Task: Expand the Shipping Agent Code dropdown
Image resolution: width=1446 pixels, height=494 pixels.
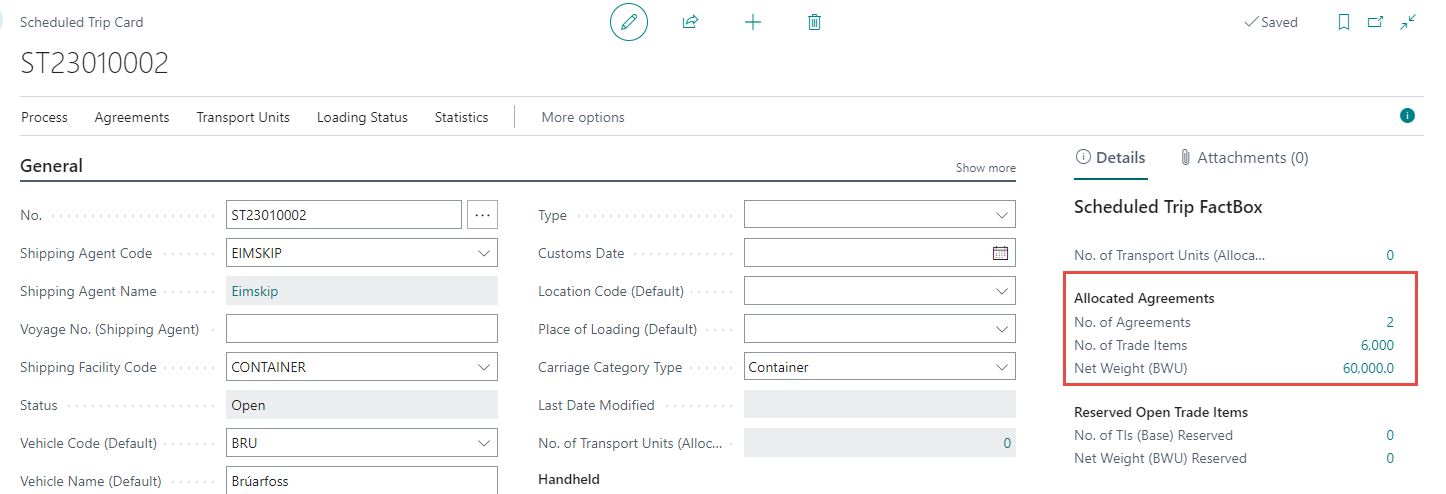Action: coord(483,253)
